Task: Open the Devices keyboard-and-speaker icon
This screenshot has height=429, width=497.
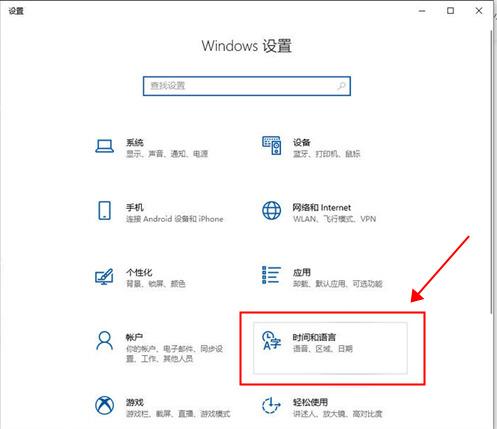Action: (272, 146)
